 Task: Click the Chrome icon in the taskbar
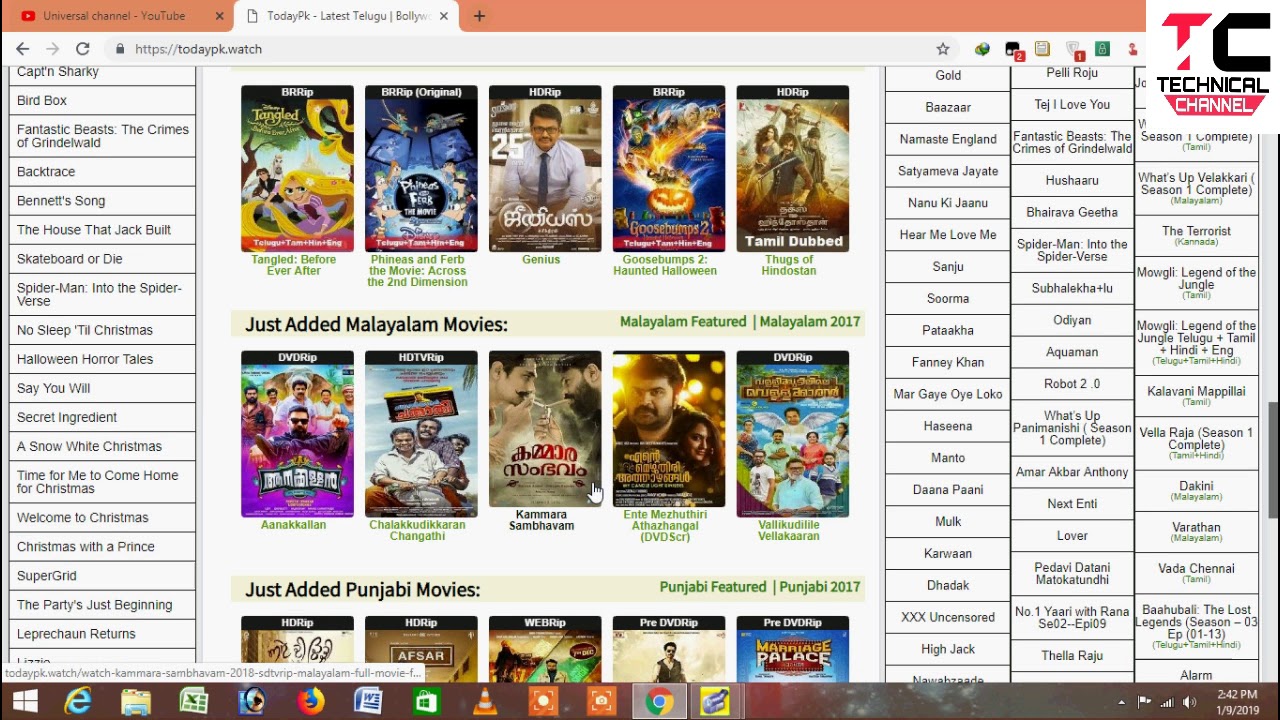pyautogui.click(x=658, y=702)
